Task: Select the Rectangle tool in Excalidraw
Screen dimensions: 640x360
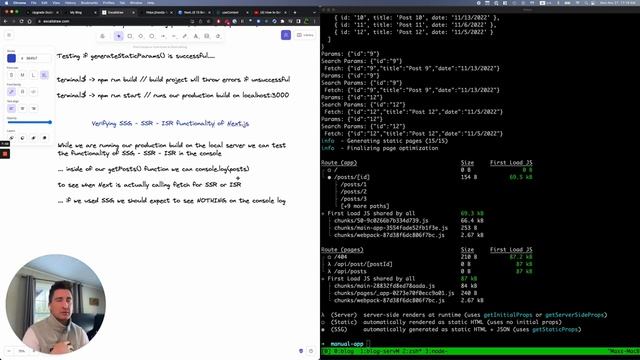Action: [130, 36]
